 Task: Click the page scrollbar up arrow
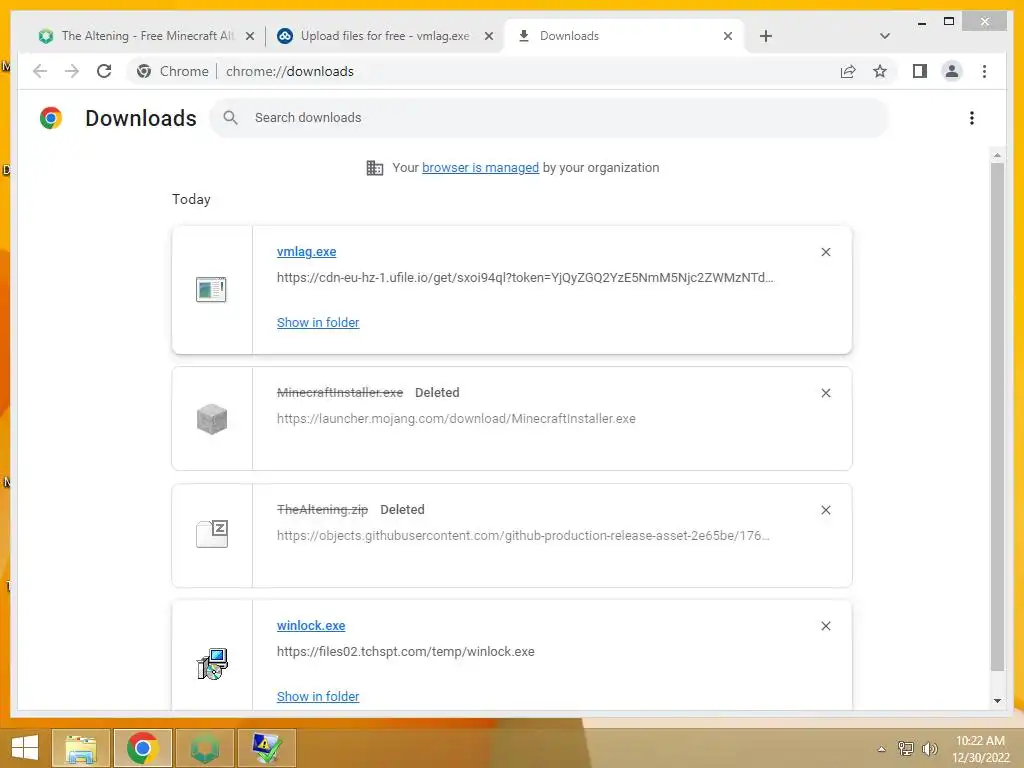click(997, 155)
